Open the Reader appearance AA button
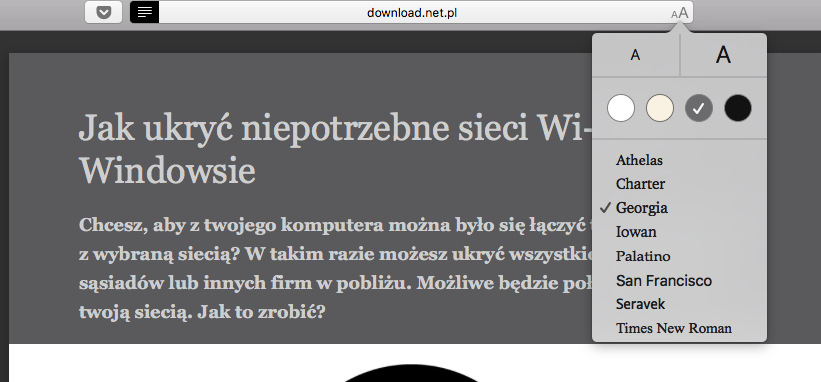This screenshot has height=382, width=821. coord(680,14)
